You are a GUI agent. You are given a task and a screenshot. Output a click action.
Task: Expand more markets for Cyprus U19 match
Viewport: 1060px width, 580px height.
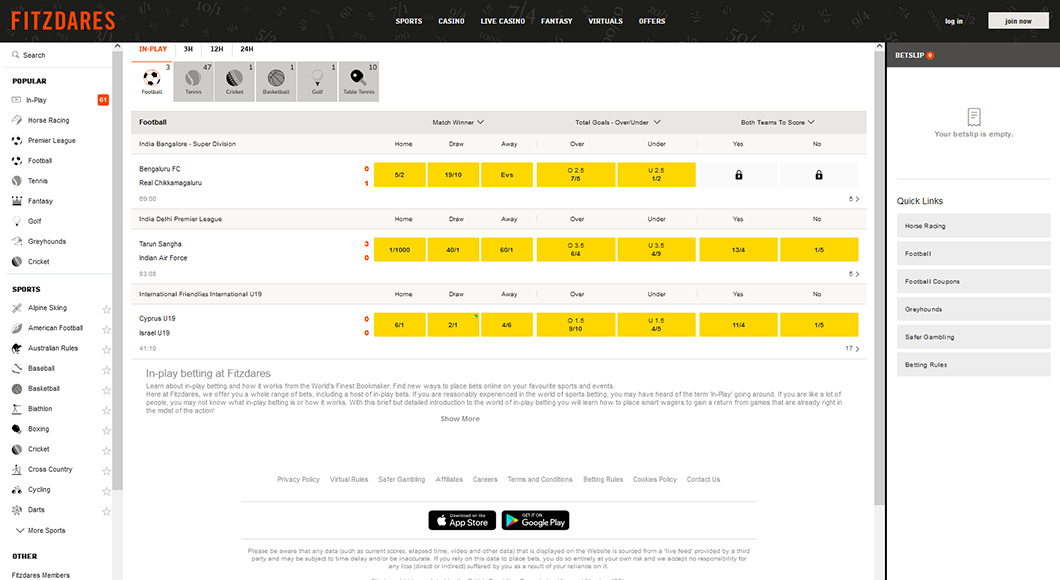coord(852,349)
